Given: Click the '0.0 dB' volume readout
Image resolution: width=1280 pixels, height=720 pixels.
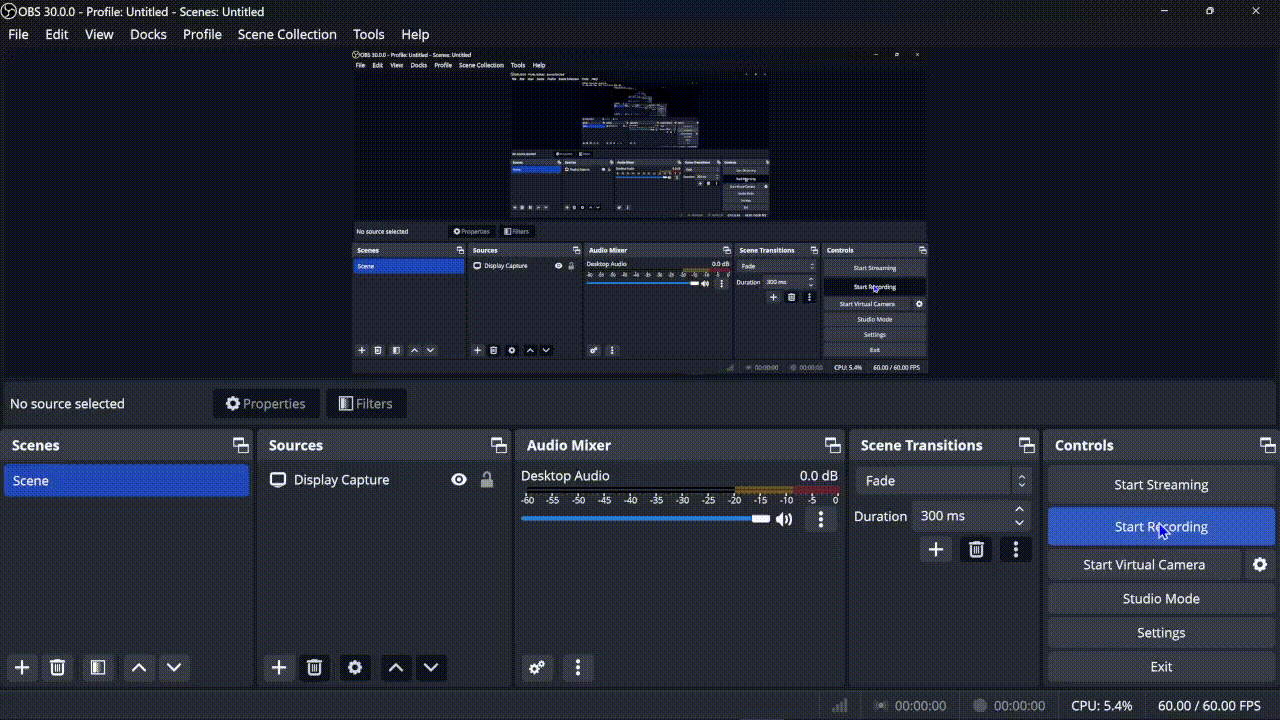Looking at the screenshot, I should pyautogui.click(x=818, y=476).
